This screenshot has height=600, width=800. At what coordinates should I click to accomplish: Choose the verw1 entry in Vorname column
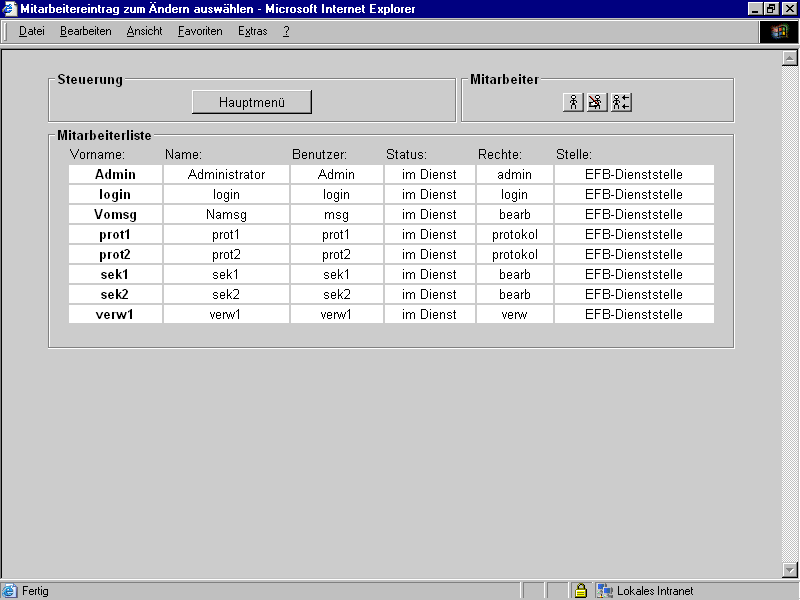tap(115, 315)
